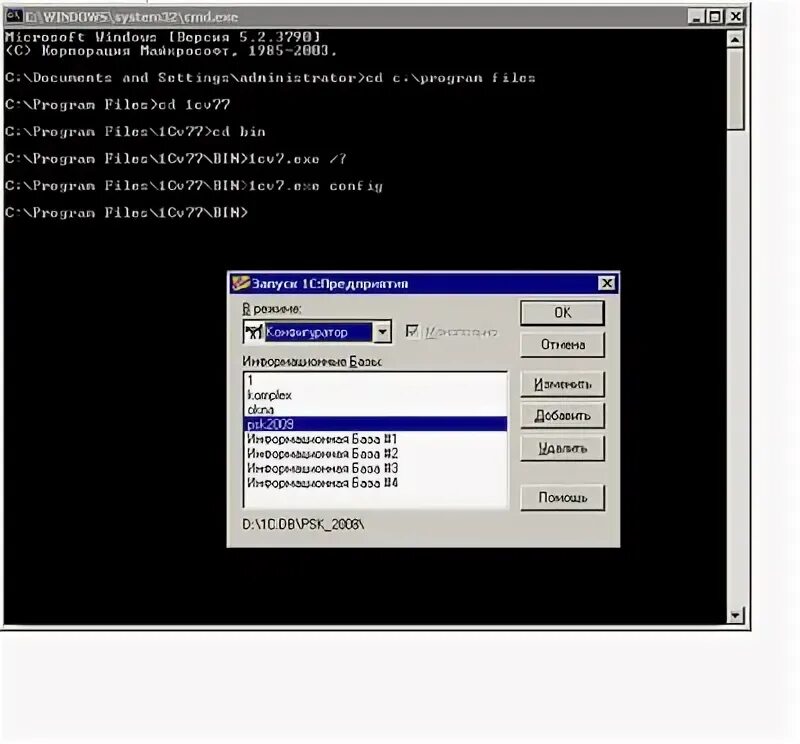Select Информационная База #1

pos(376,439)
